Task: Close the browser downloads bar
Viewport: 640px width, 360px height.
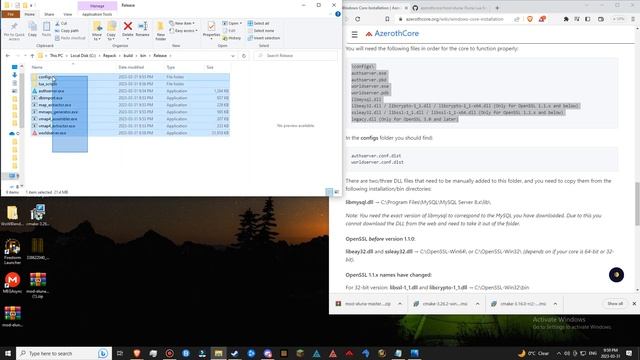Action: tap(634, 304)
